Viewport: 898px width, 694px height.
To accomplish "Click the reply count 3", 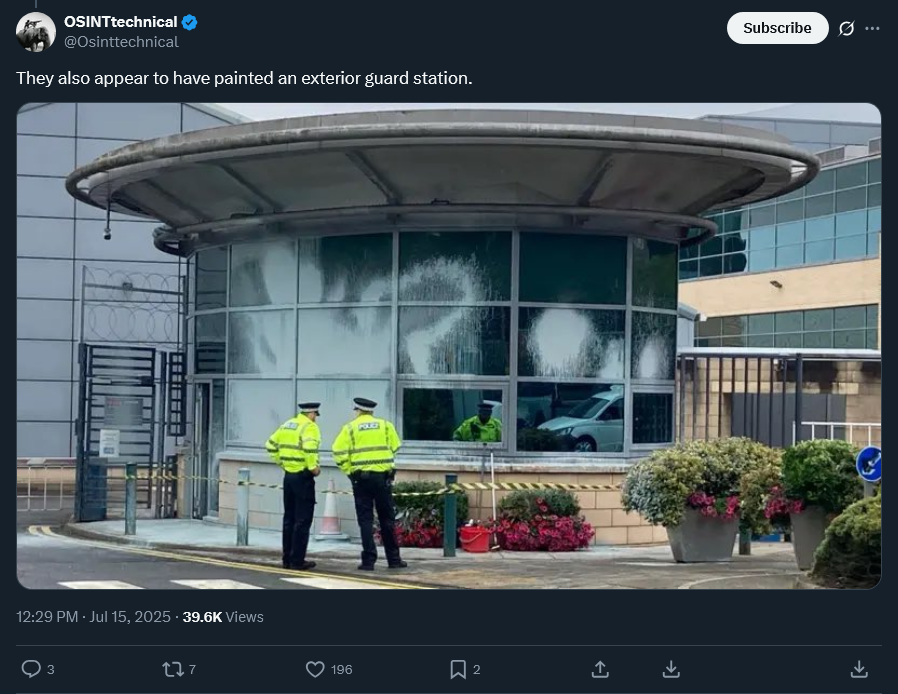I will 50,669.
